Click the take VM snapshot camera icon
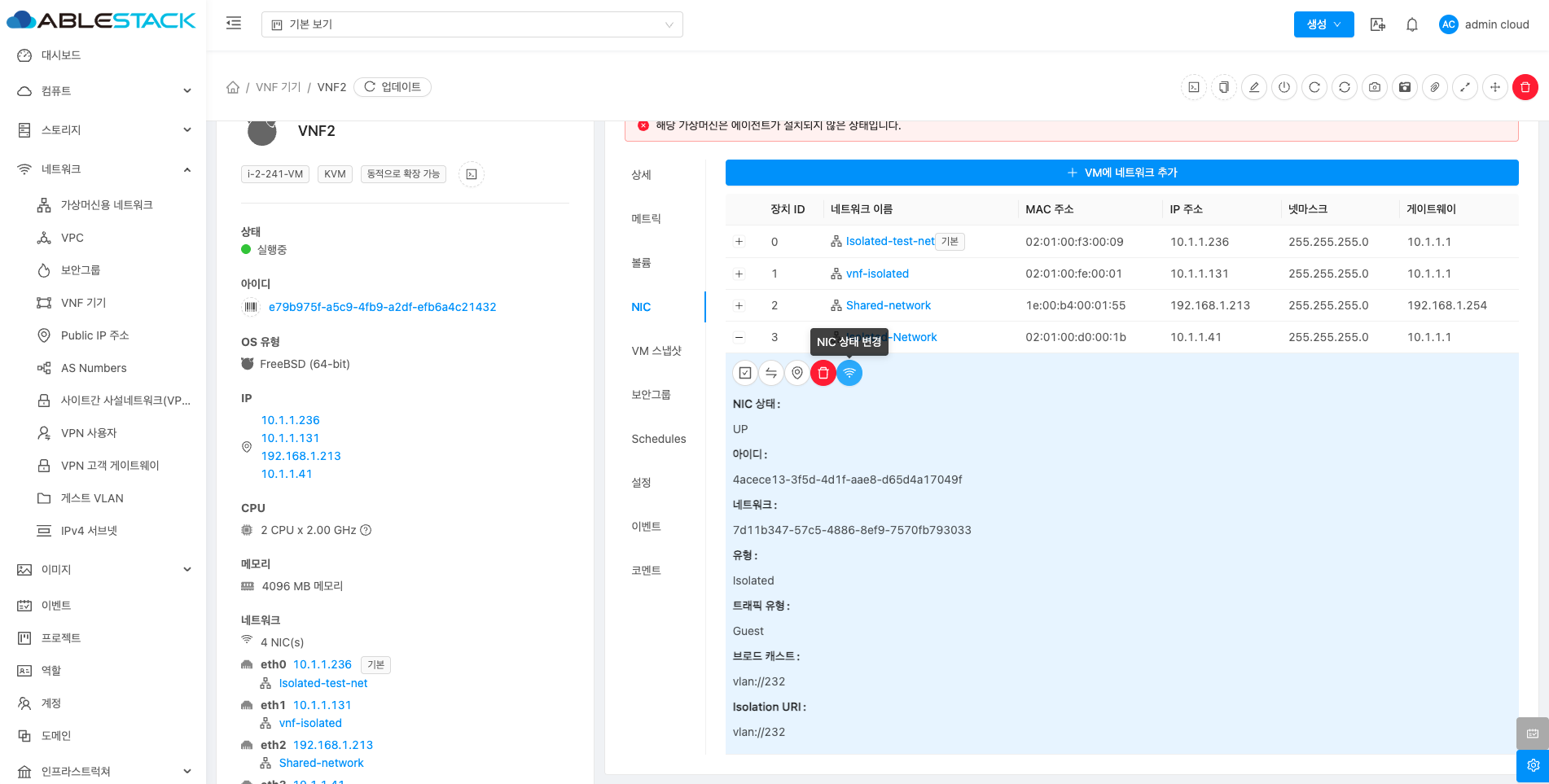The image size is (1549, 784). pos(1375,87)
